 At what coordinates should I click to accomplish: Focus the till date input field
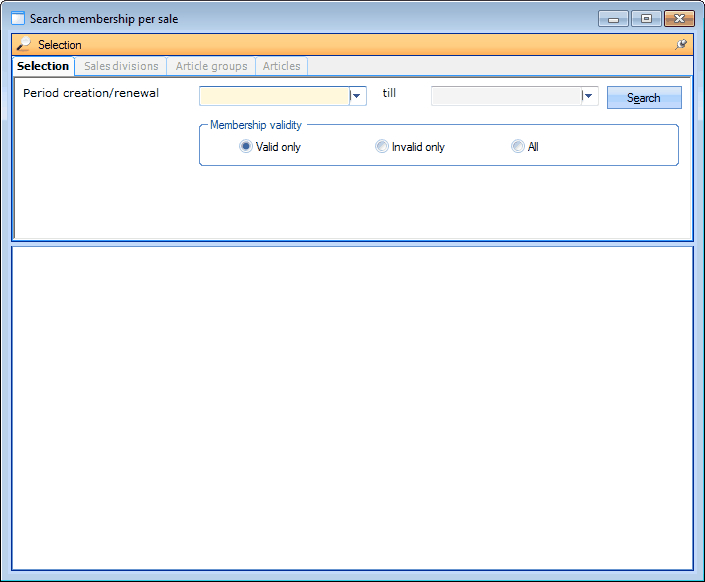coord(505,96)
